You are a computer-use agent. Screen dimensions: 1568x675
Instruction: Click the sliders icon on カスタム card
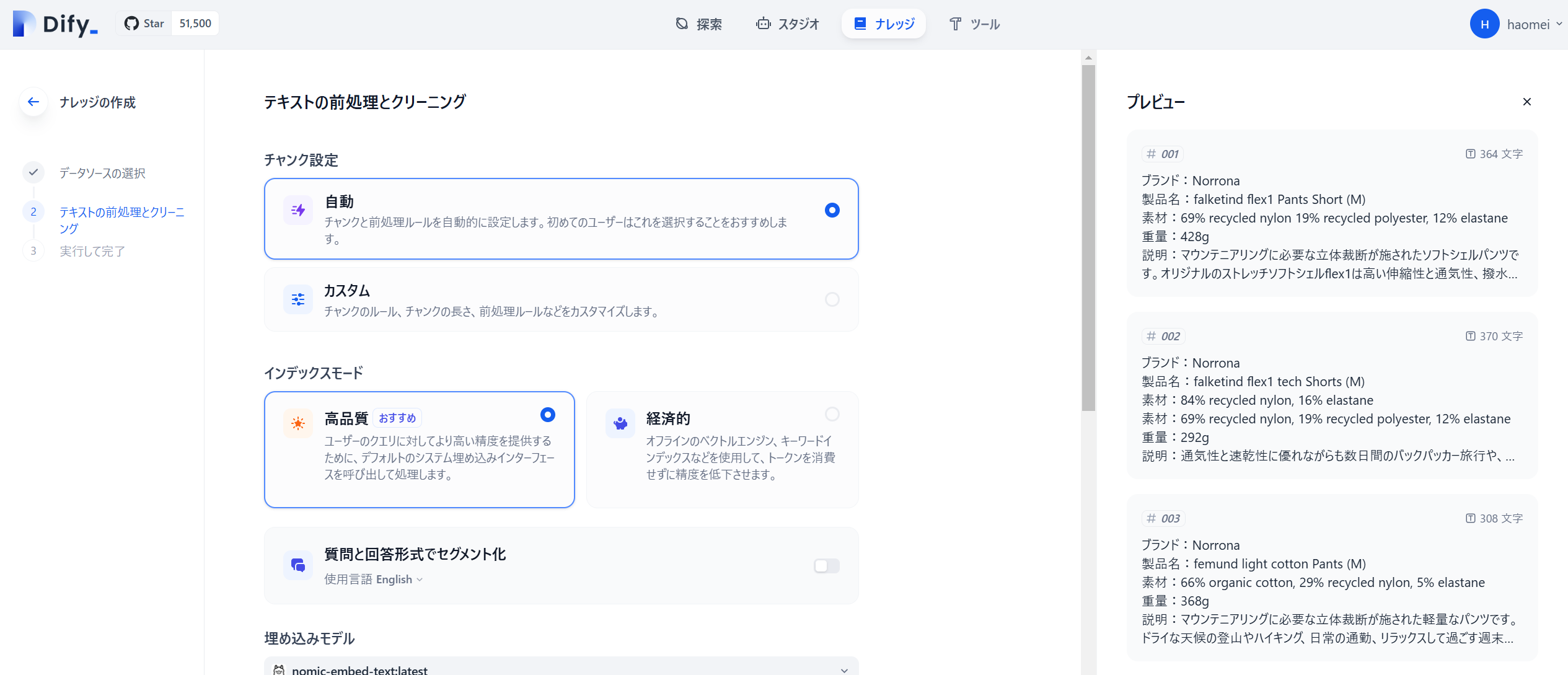tap(298, 299)
